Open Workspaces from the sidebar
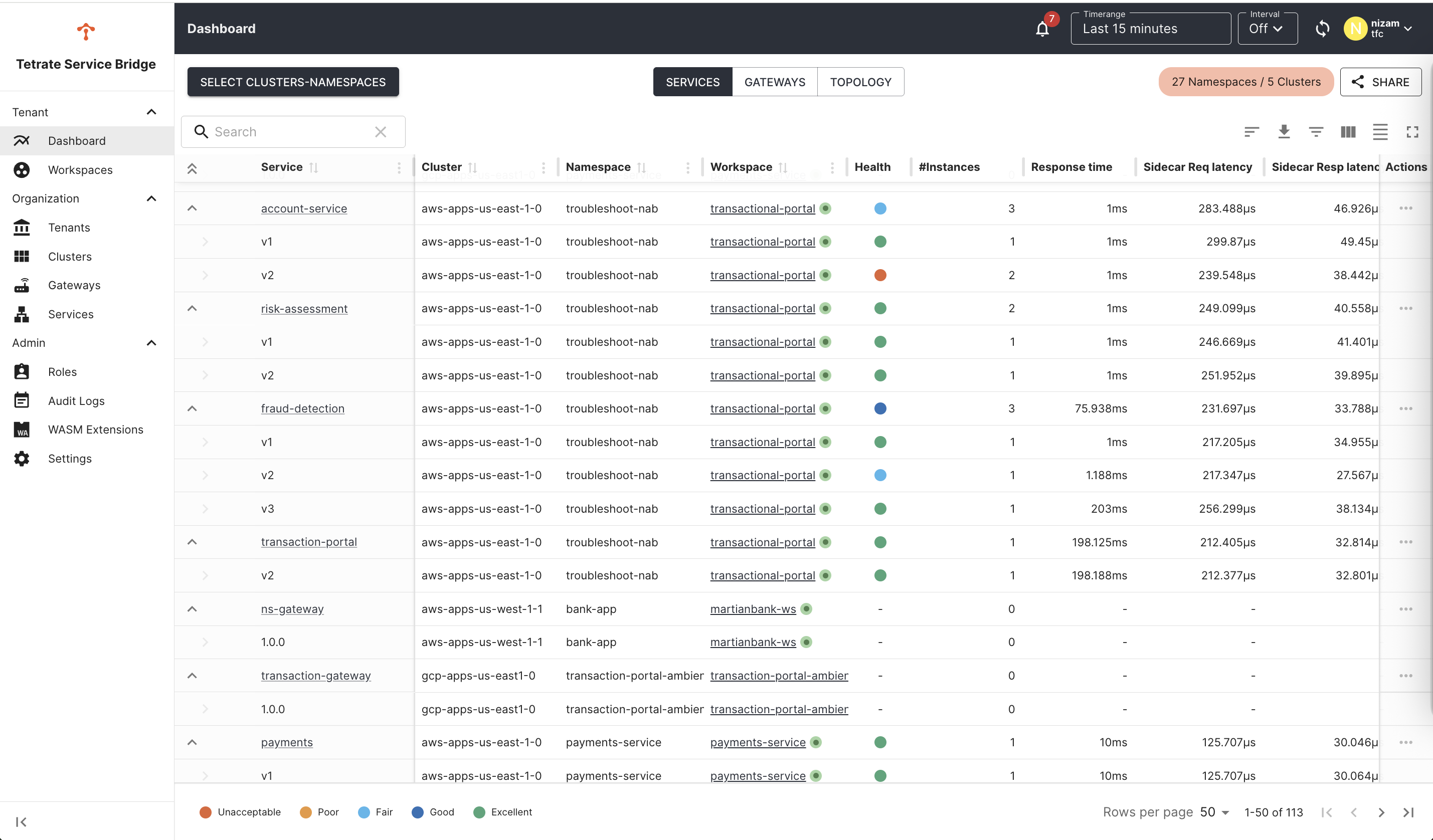Image resolution: width=1433 pixels, height=840 pixels. pos(80,169)
